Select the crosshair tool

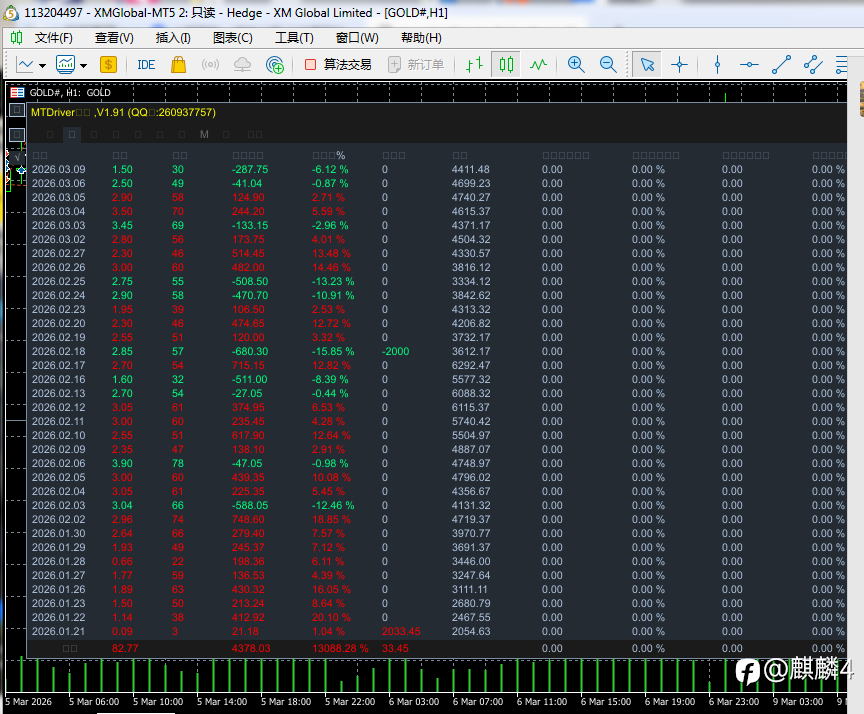680,65
